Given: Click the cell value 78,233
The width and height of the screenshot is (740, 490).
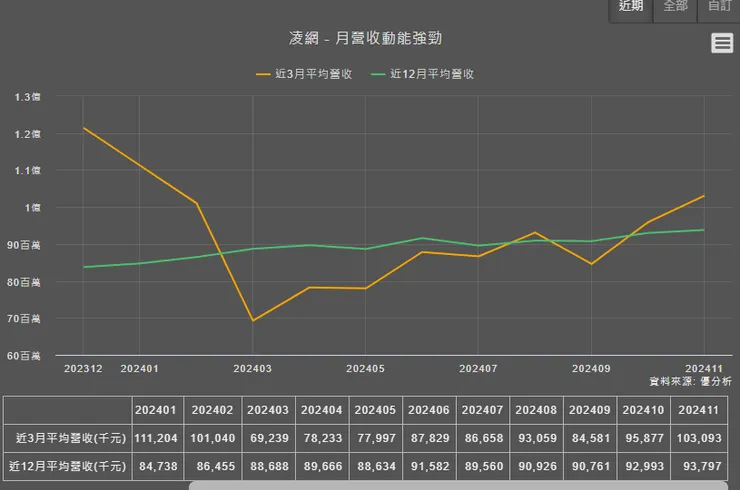Looking at the screenshot, I should click(323, 438).
